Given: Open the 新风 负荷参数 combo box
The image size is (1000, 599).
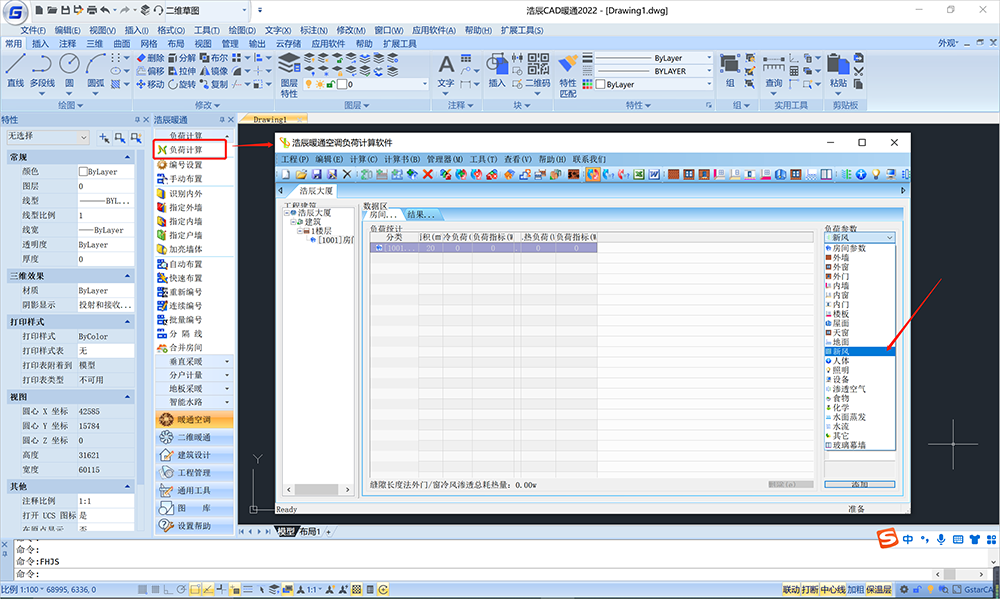Looking at the screenshot, I should point(860,237).
